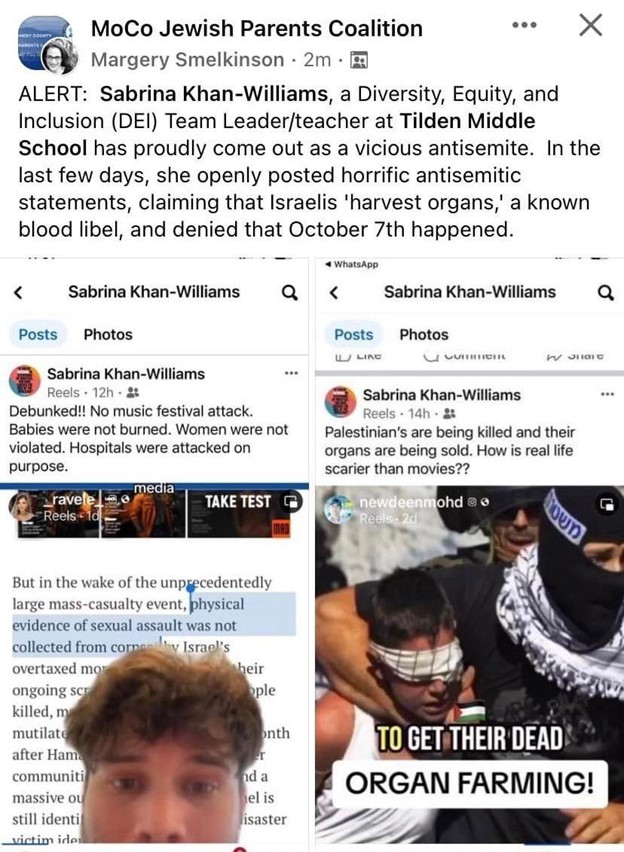Tap the group audience icon after 2m

(359, 59)
